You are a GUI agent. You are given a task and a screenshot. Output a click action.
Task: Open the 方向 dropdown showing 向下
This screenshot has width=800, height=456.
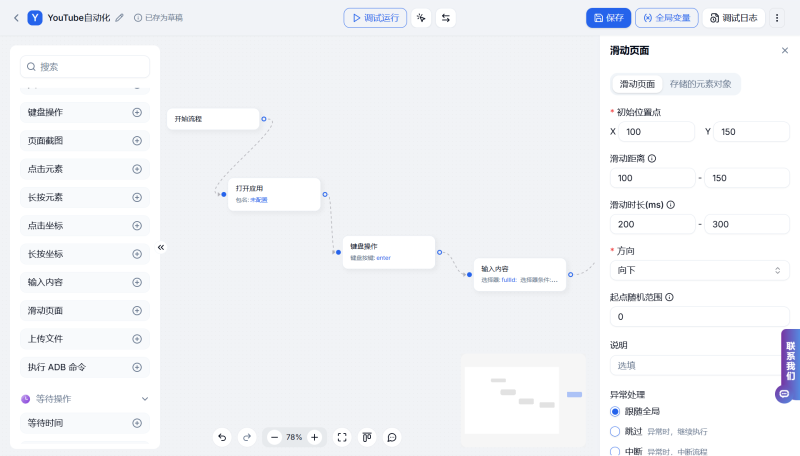[x=699, y=270]
